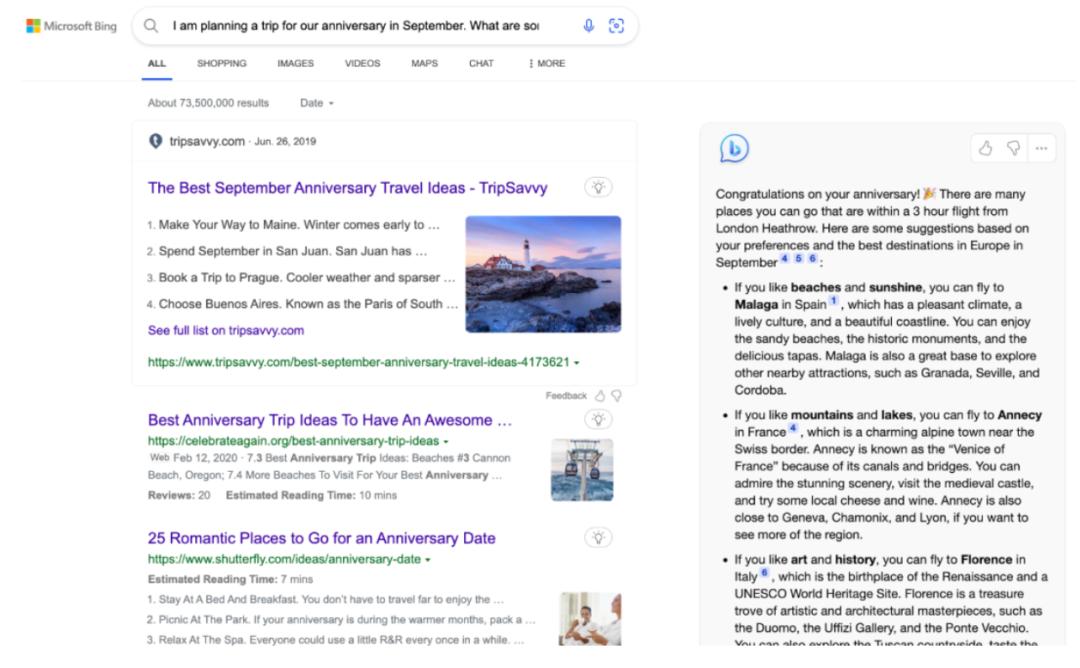
Task: Click lightbulb icon beside TripSavvy result
Action: pos(599,187)
